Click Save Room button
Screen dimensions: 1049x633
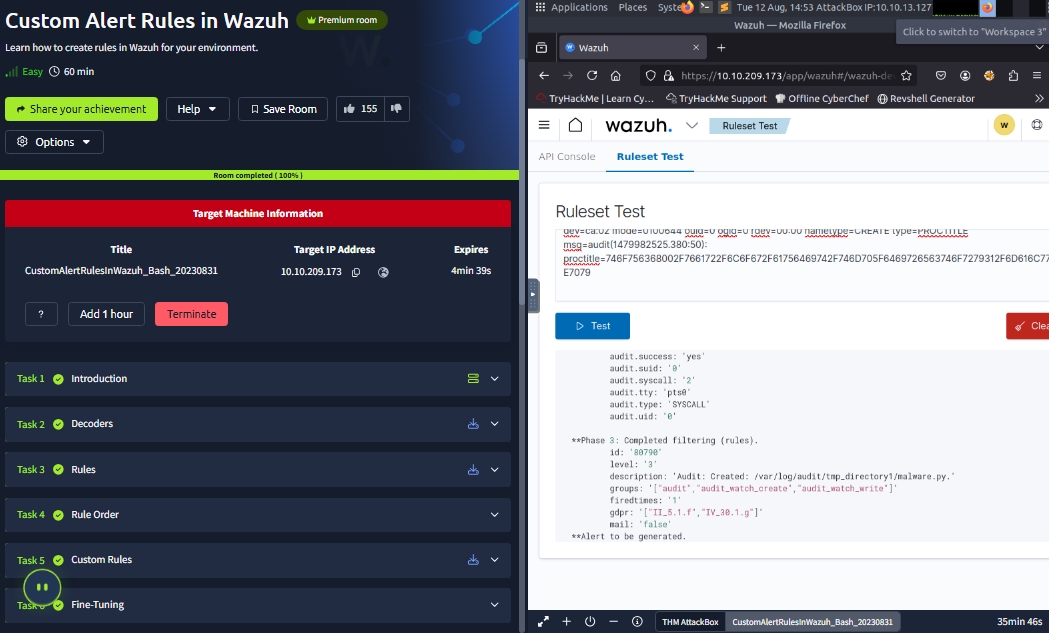[x=283, y=108]
